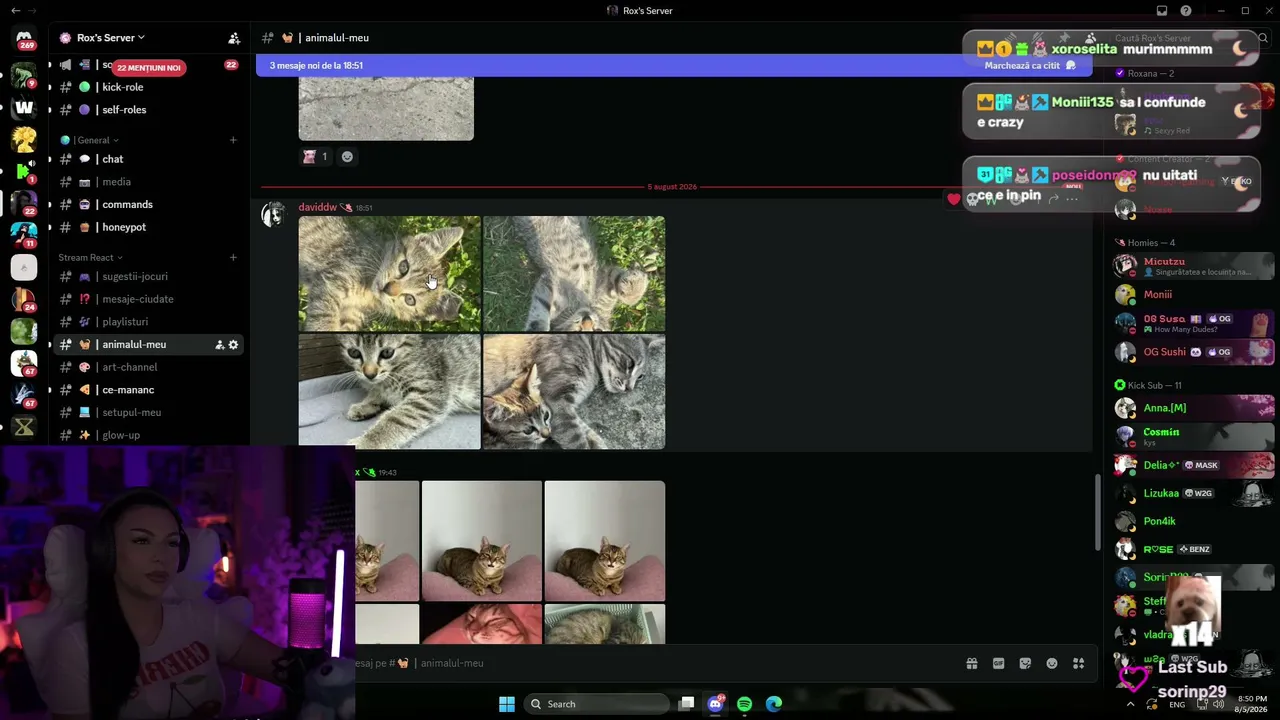Open Anna.[M] in the member list

(1193, 408)
